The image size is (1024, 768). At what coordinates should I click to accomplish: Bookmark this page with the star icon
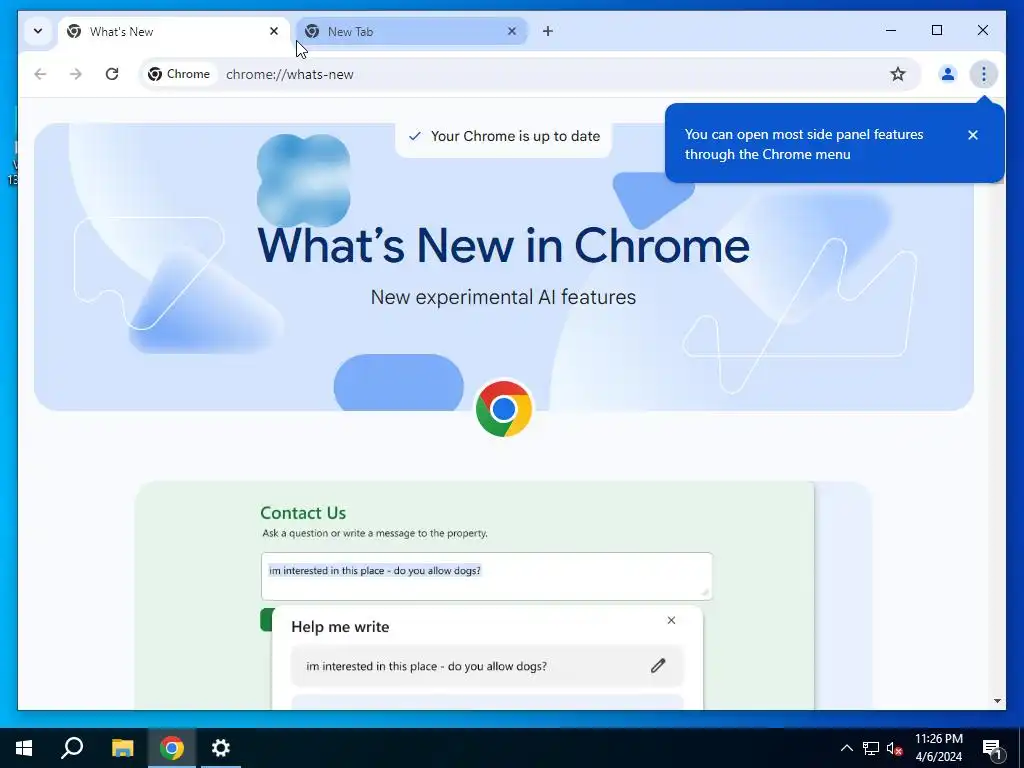[898, 74]
